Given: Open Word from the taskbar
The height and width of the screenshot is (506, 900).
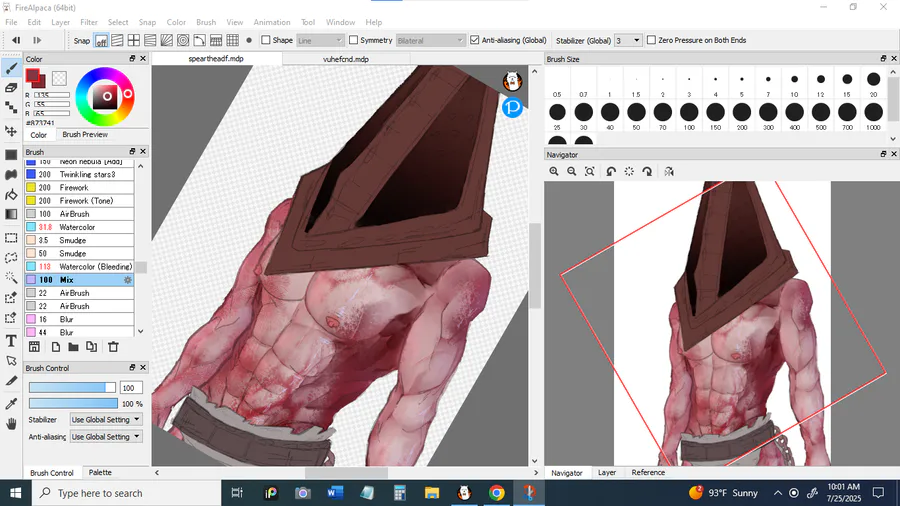Looking at the screenshot, I should coord(335,493).
